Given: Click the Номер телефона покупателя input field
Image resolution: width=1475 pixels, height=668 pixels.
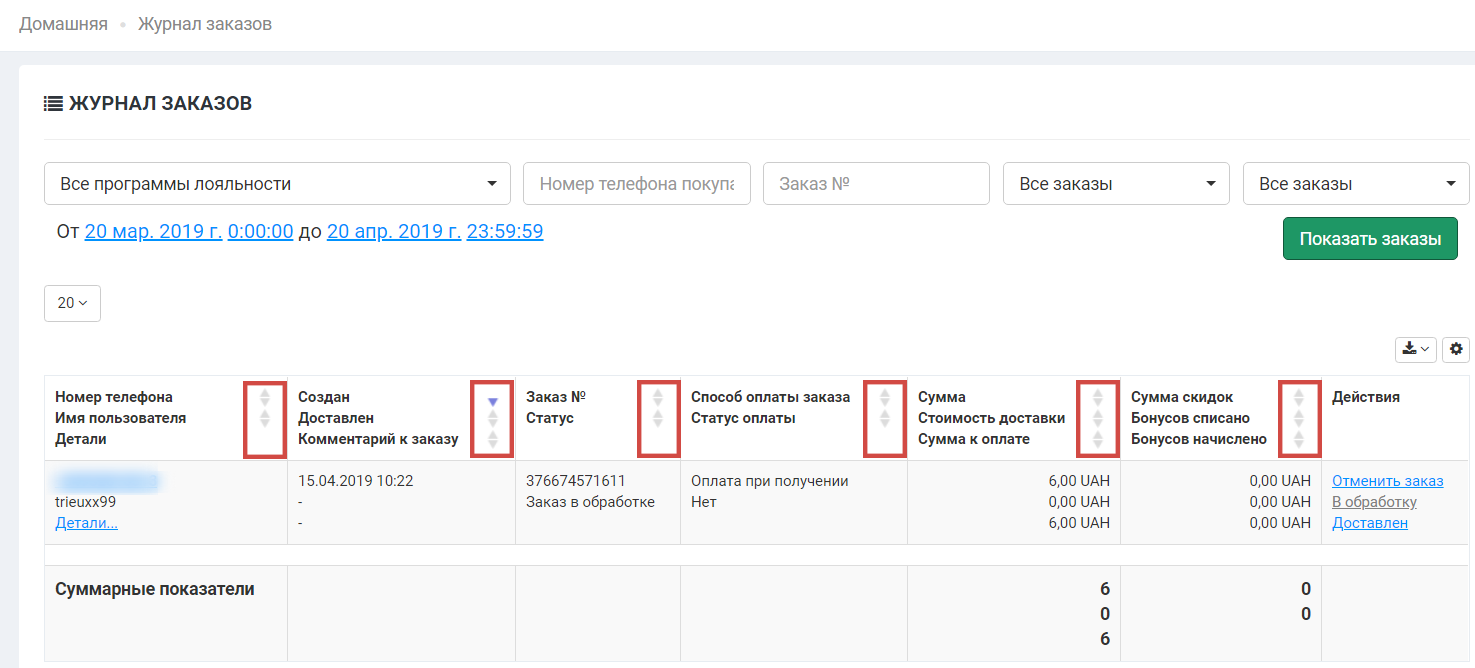Looking at the screenshot, I should click(x=636, y=184).
